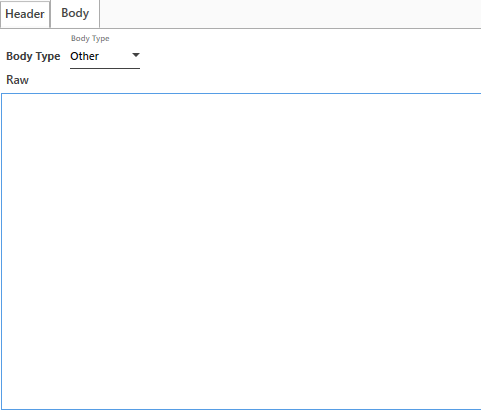The height and width of the screenshot is (412, 481).
Task: Click the empty tab strip beside Body
Action: point(290,14)
